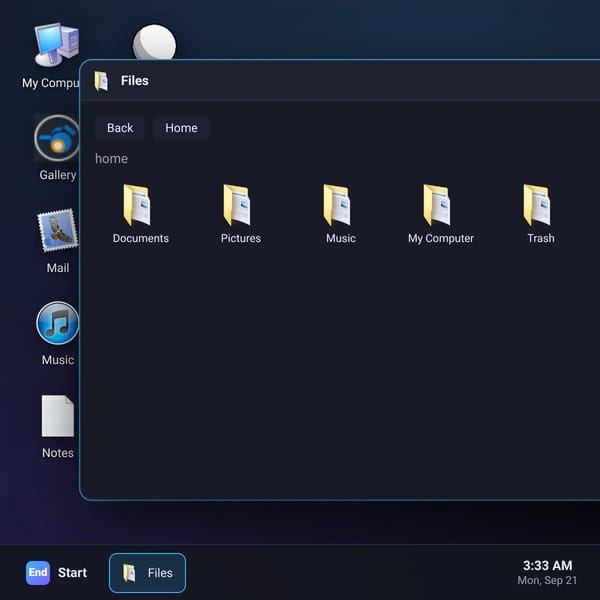The width and height of the screenshot is (600, 600).
Task: Open the My Computer folder in Files
Action: (440, 214)
